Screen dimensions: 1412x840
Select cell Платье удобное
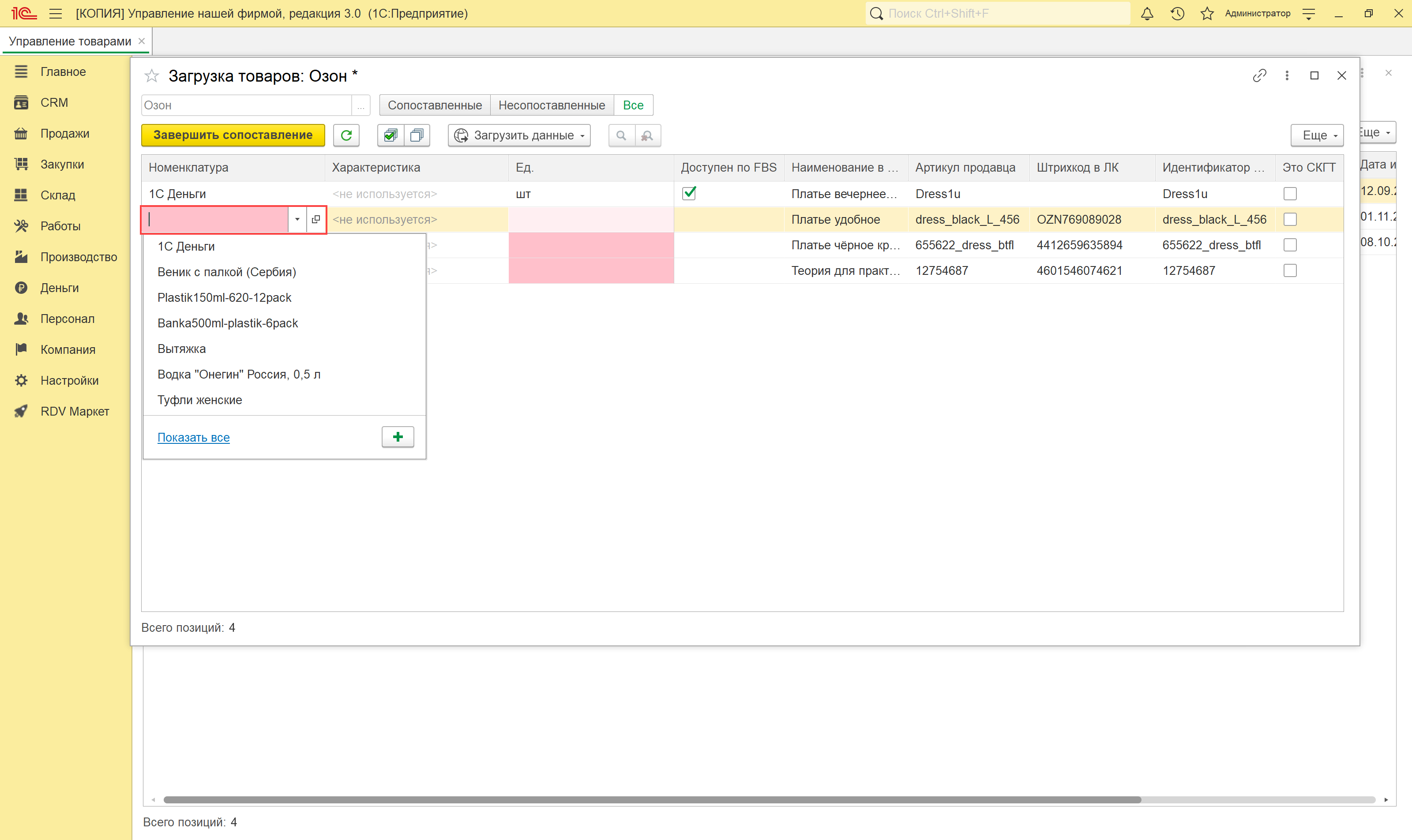click(x=846, y=220)
